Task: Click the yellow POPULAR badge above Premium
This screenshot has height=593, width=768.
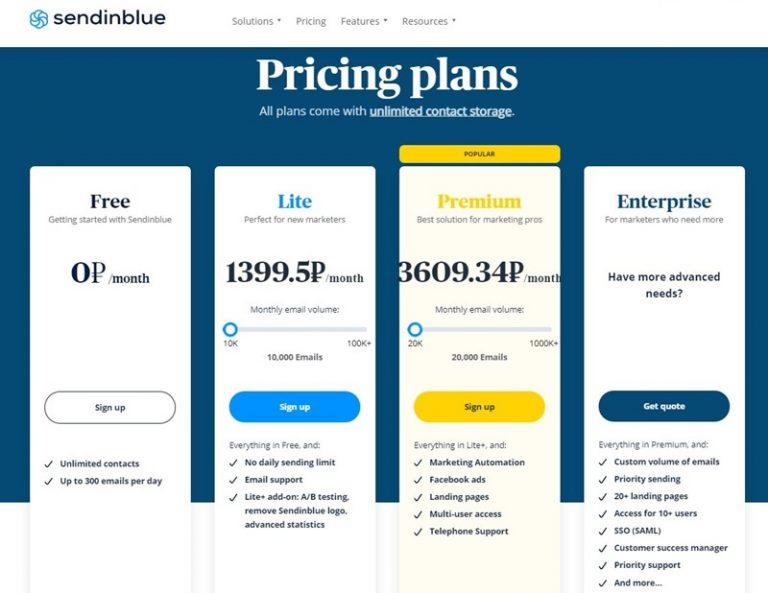Action: [479, 154]
